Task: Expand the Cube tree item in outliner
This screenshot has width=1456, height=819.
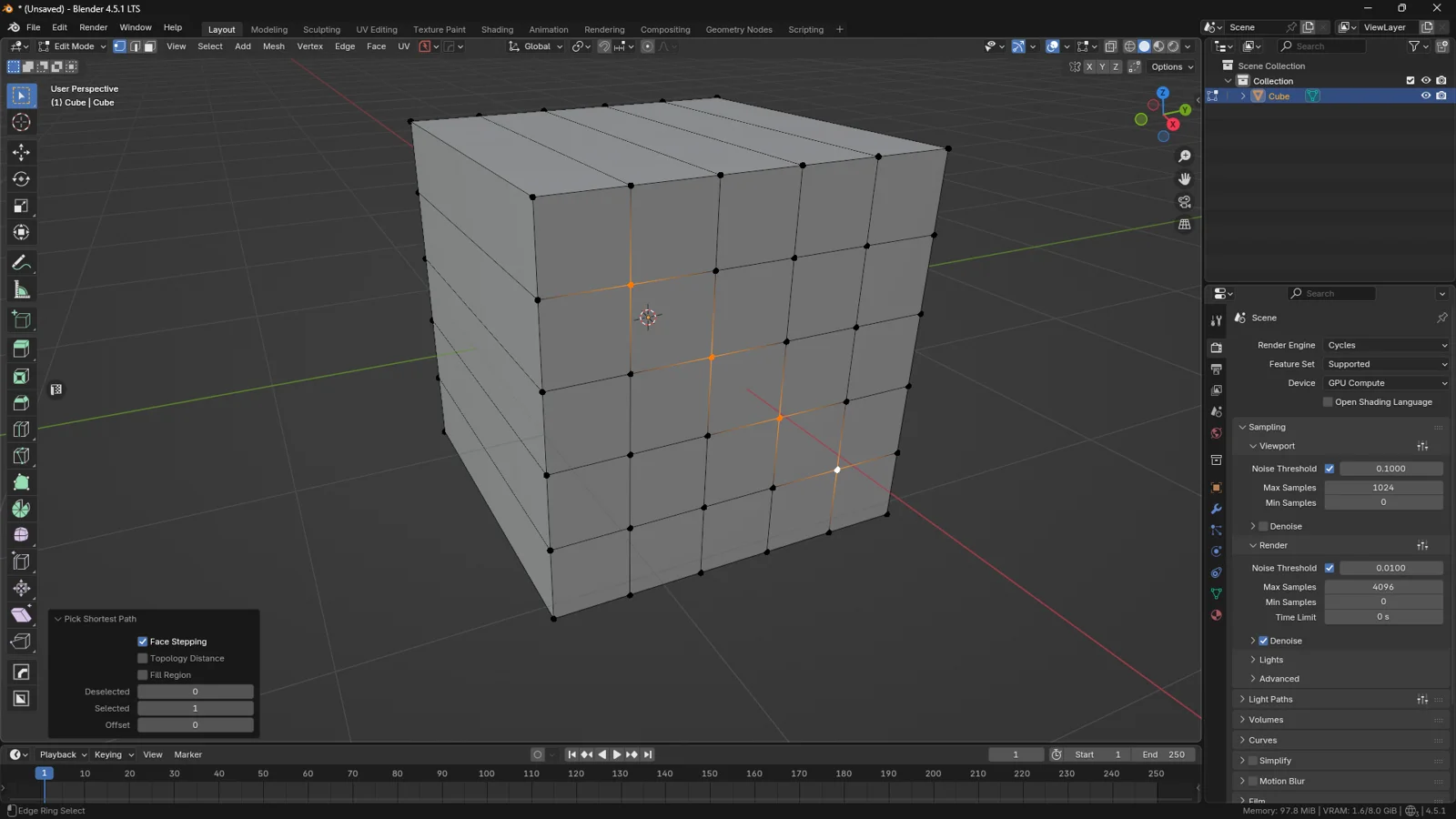Action: tap(1243, 96)
